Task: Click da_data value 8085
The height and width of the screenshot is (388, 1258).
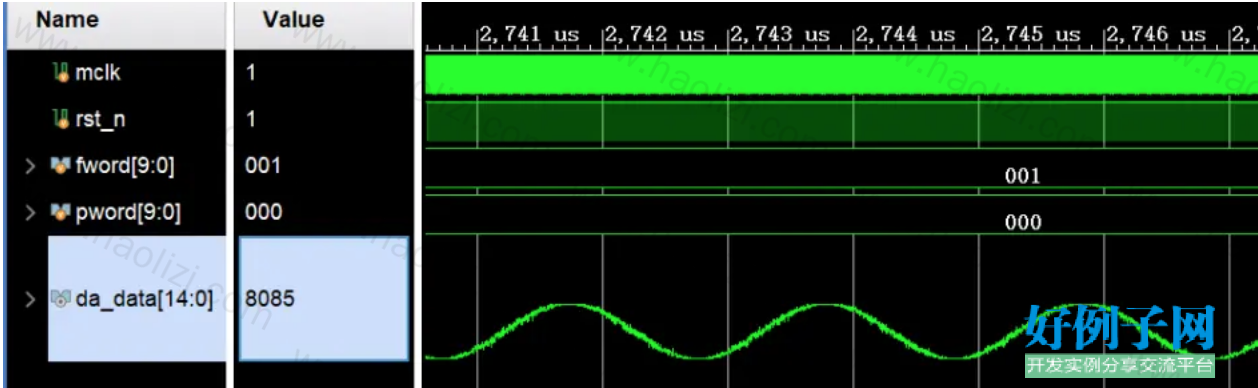Action: [x=269, y=298]
